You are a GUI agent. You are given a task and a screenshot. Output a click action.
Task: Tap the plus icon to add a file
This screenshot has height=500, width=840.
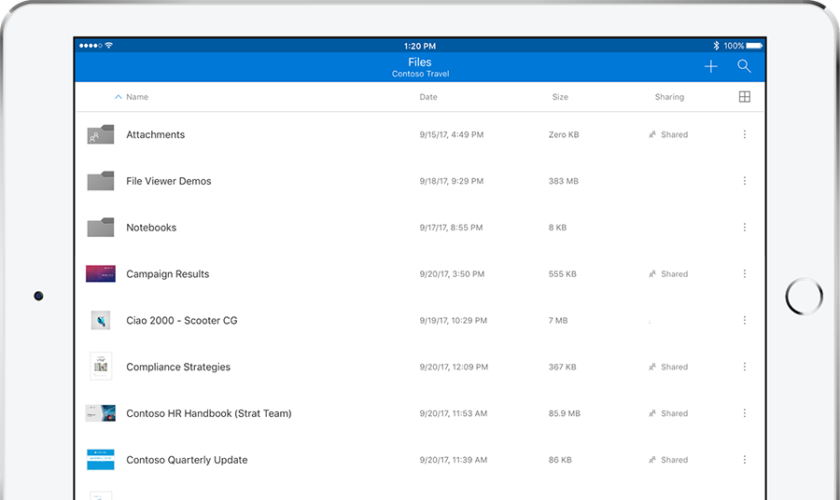pos(710,67)
